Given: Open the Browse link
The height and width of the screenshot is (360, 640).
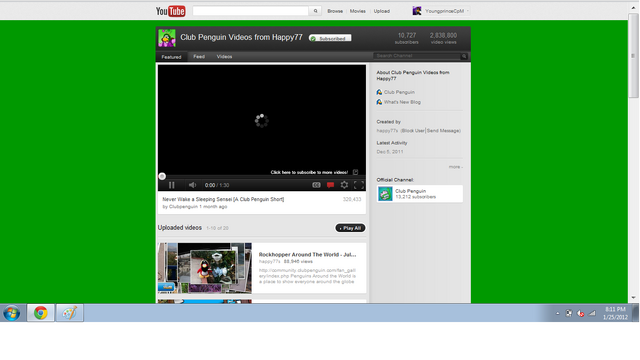Looking at the screenshot, I should point(335,11).
